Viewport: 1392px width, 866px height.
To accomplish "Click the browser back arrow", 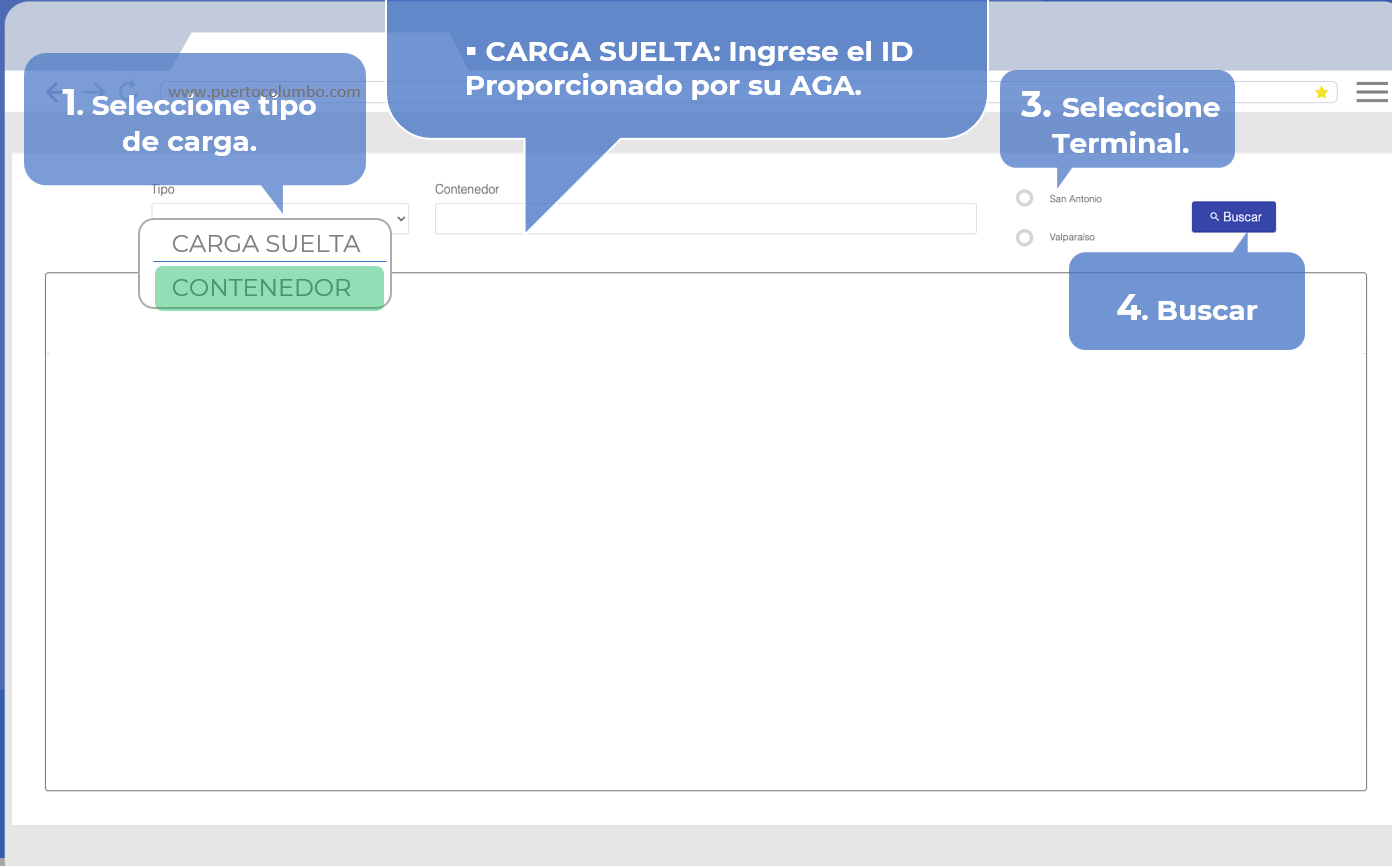I will (55, 92).
